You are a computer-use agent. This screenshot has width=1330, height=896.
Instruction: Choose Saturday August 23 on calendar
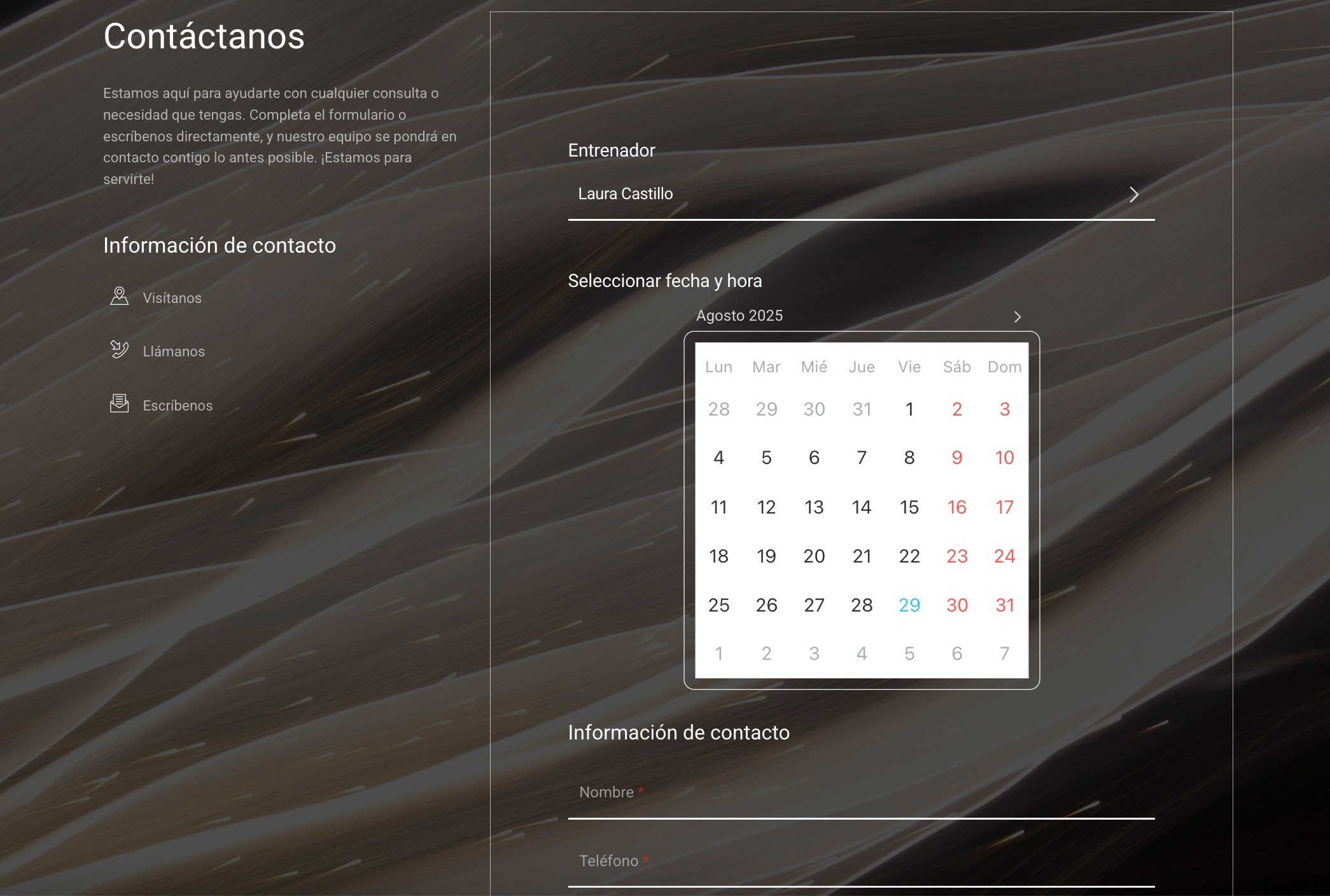click(956, 556)
